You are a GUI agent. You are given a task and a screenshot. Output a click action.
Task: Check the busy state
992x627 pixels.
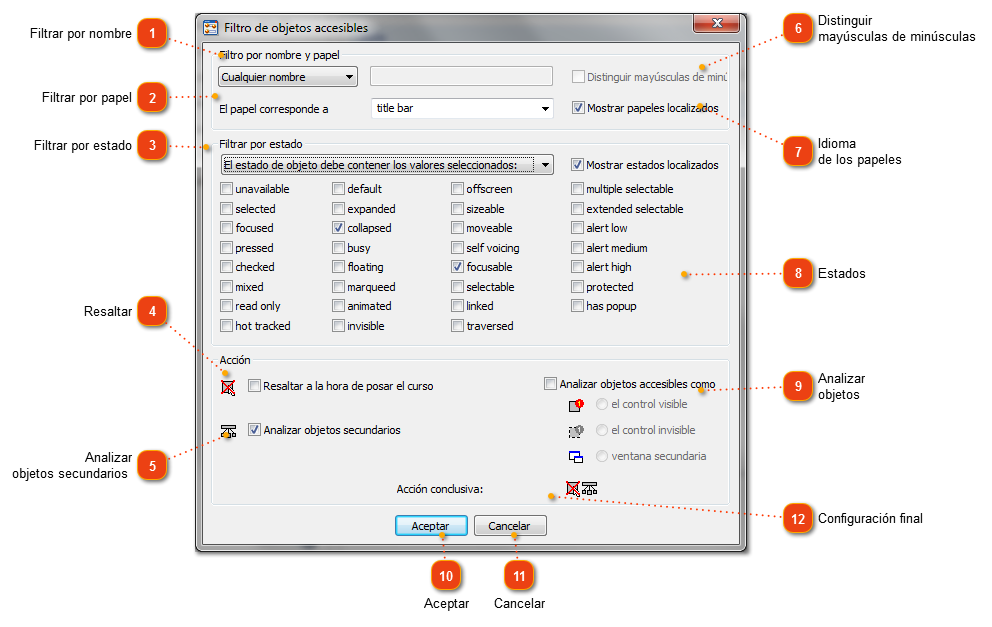pos(338,247)
